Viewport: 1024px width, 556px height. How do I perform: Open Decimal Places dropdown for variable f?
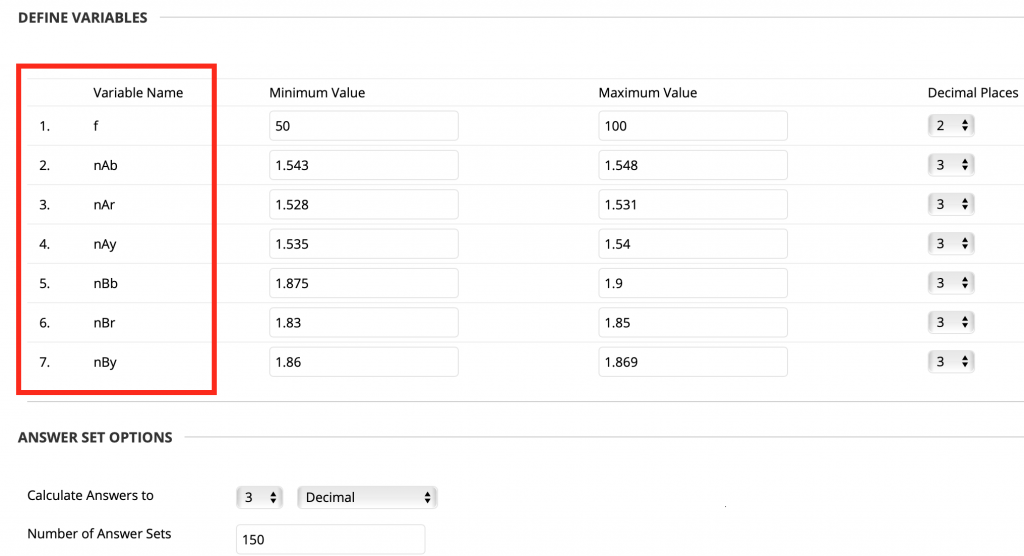pos(951,126)
